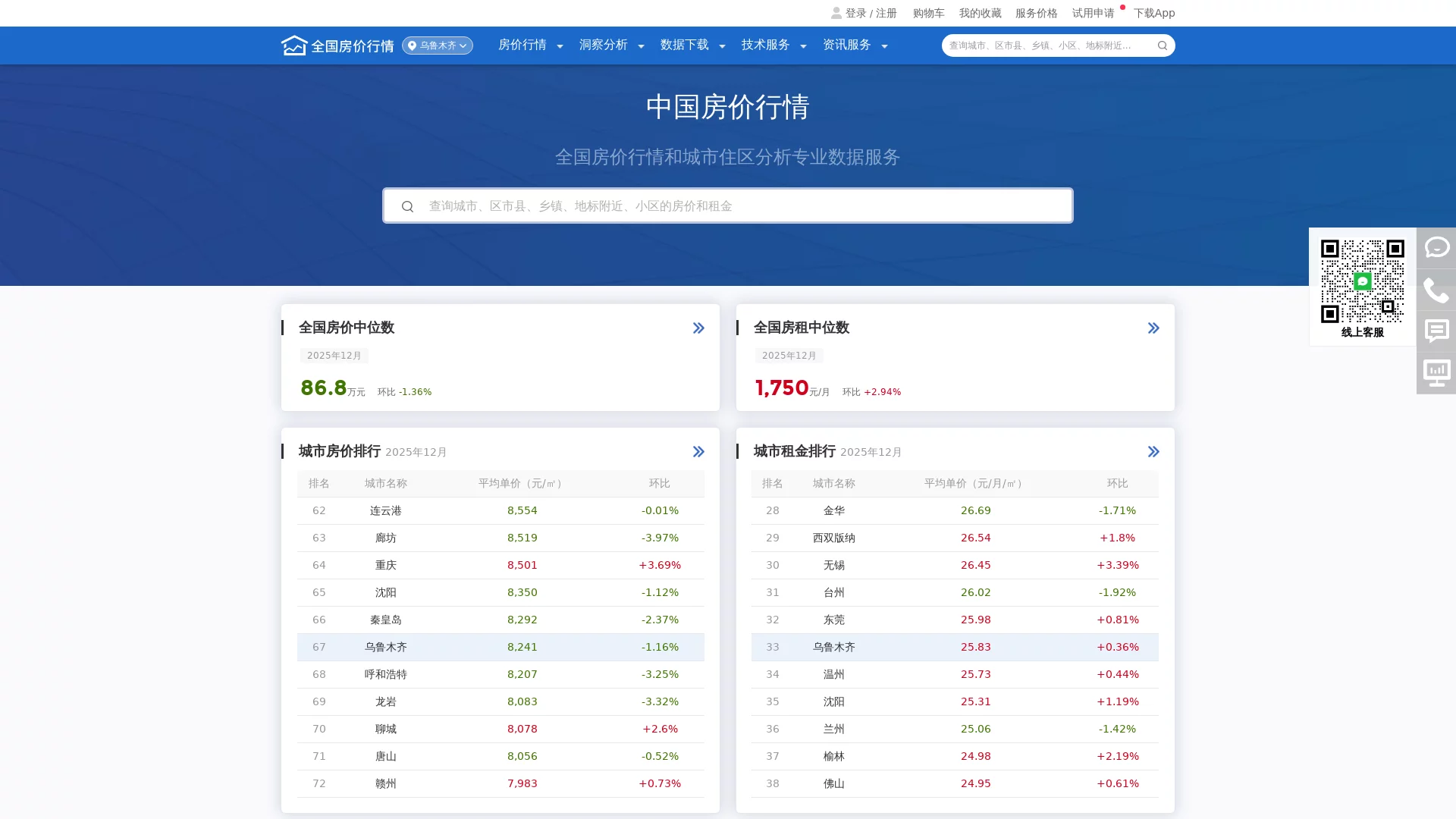Open 城市租金排行 details via the double-arrow icon

1153,451
